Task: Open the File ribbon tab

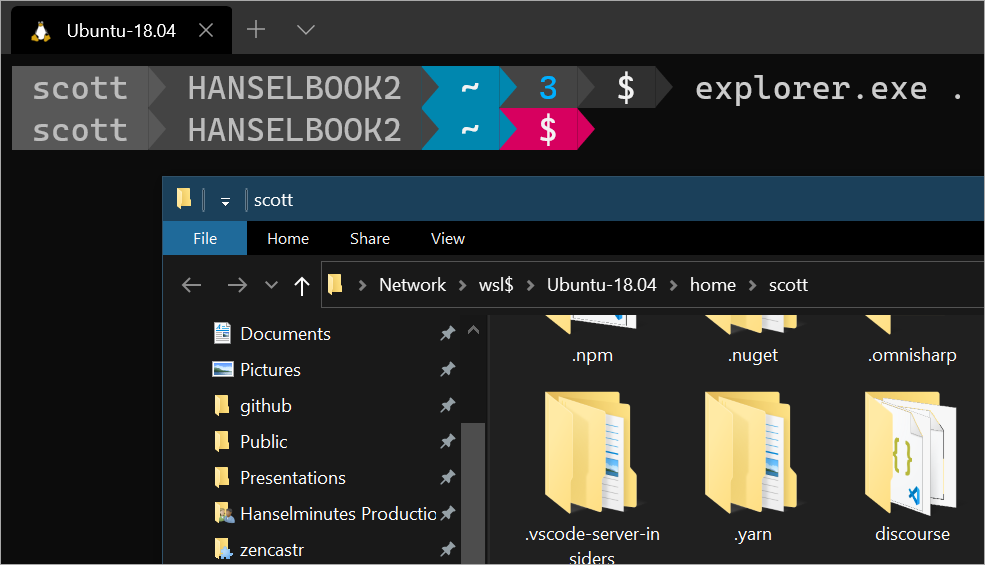Action: 205,239
